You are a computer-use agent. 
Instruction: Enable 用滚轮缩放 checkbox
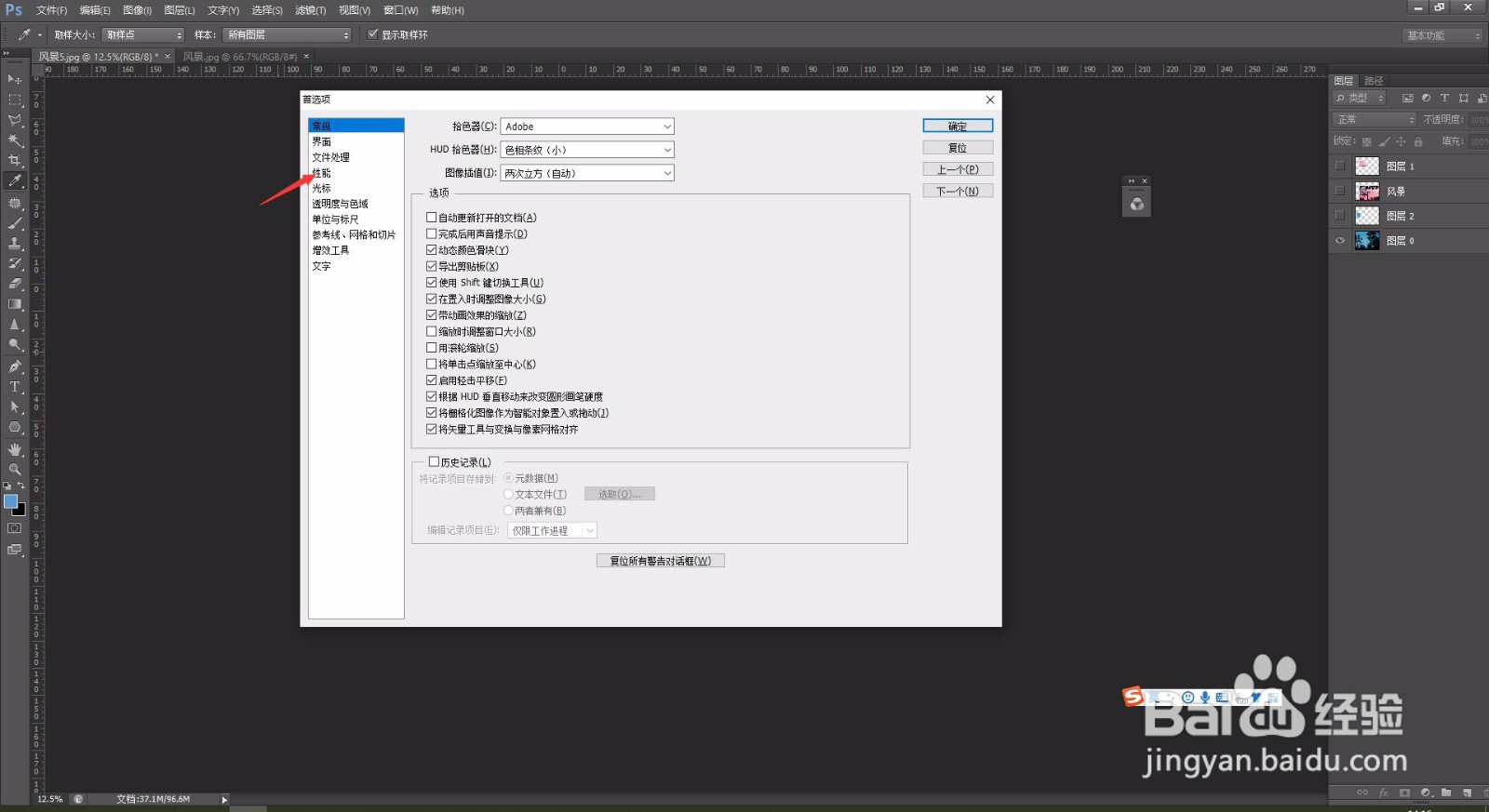tap(431, 348)
